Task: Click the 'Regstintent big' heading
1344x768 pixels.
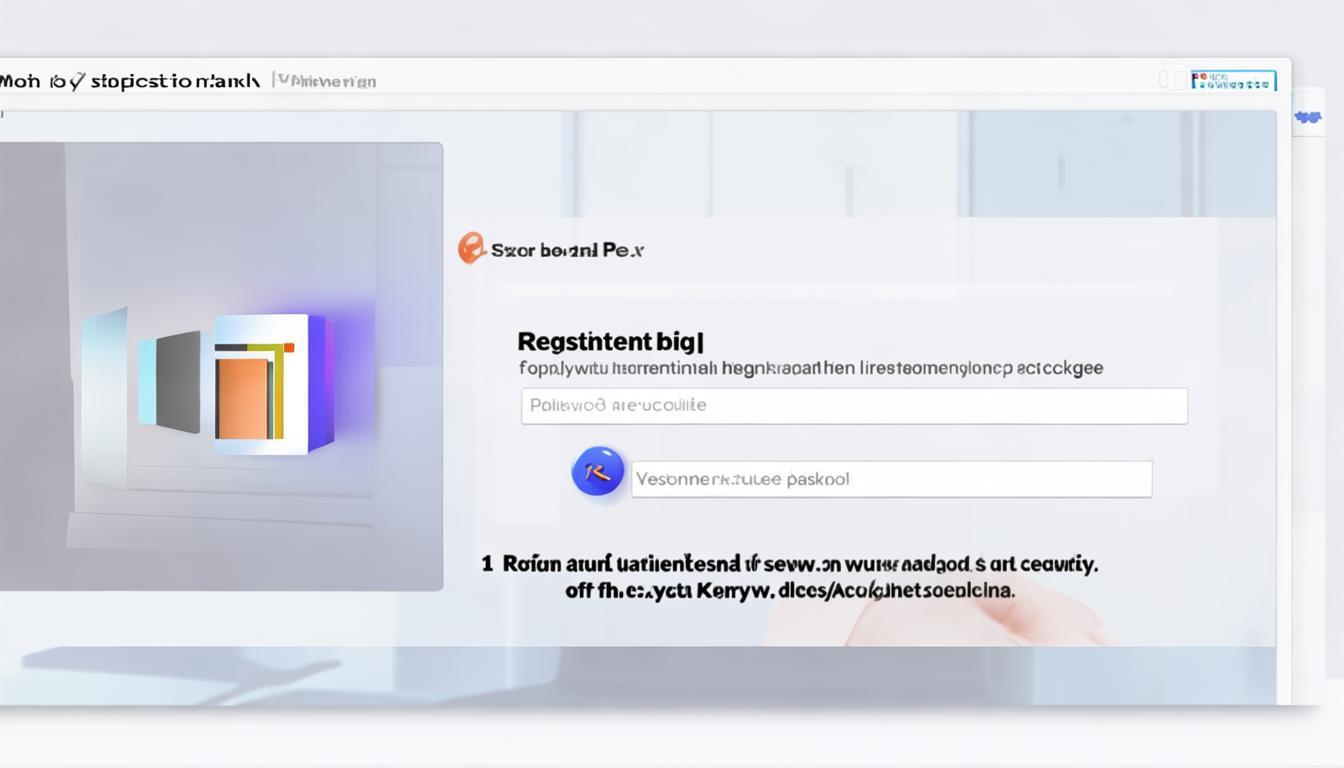Action: [x=610, y=342]
